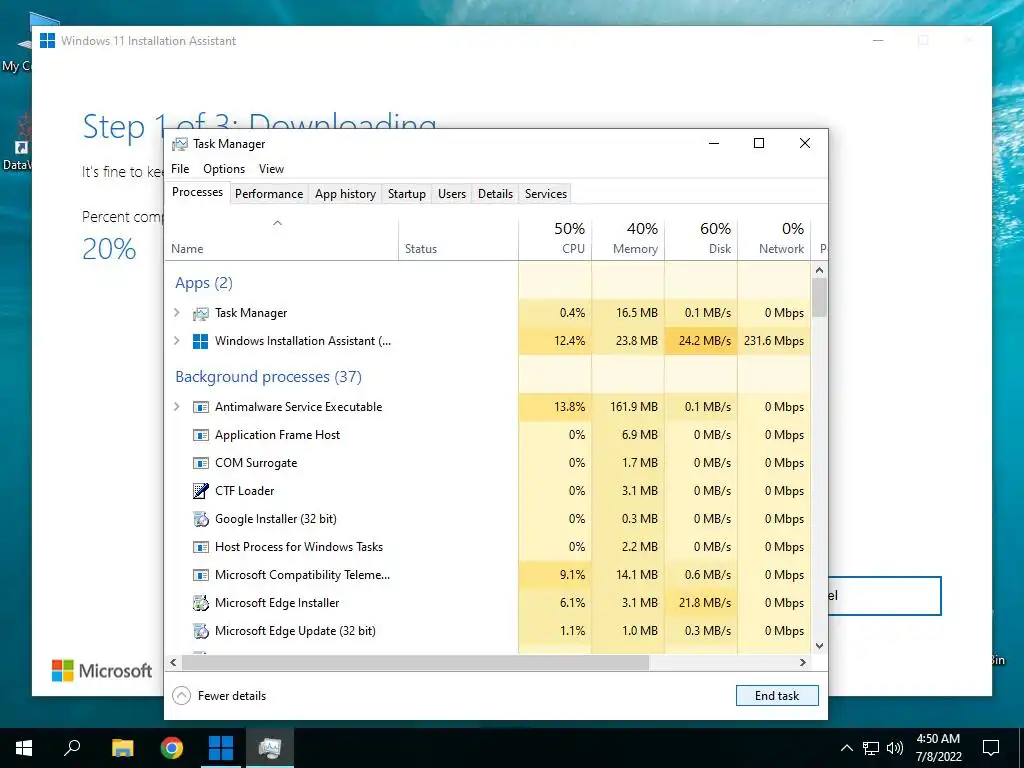Expand Windows Installation Assistant process group

coord(176,341)
